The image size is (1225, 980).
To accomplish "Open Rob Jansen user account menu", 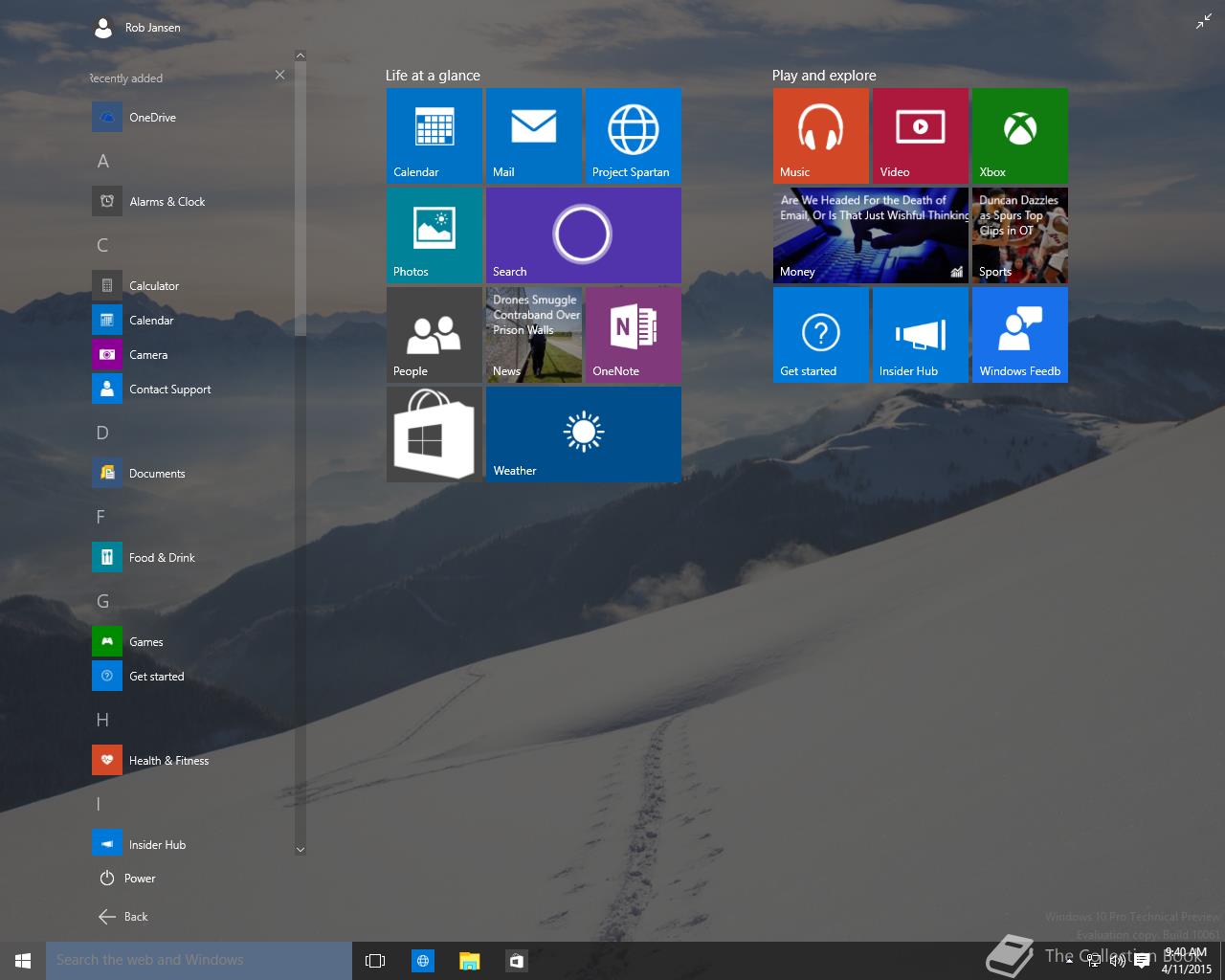I will pos(137,28).
